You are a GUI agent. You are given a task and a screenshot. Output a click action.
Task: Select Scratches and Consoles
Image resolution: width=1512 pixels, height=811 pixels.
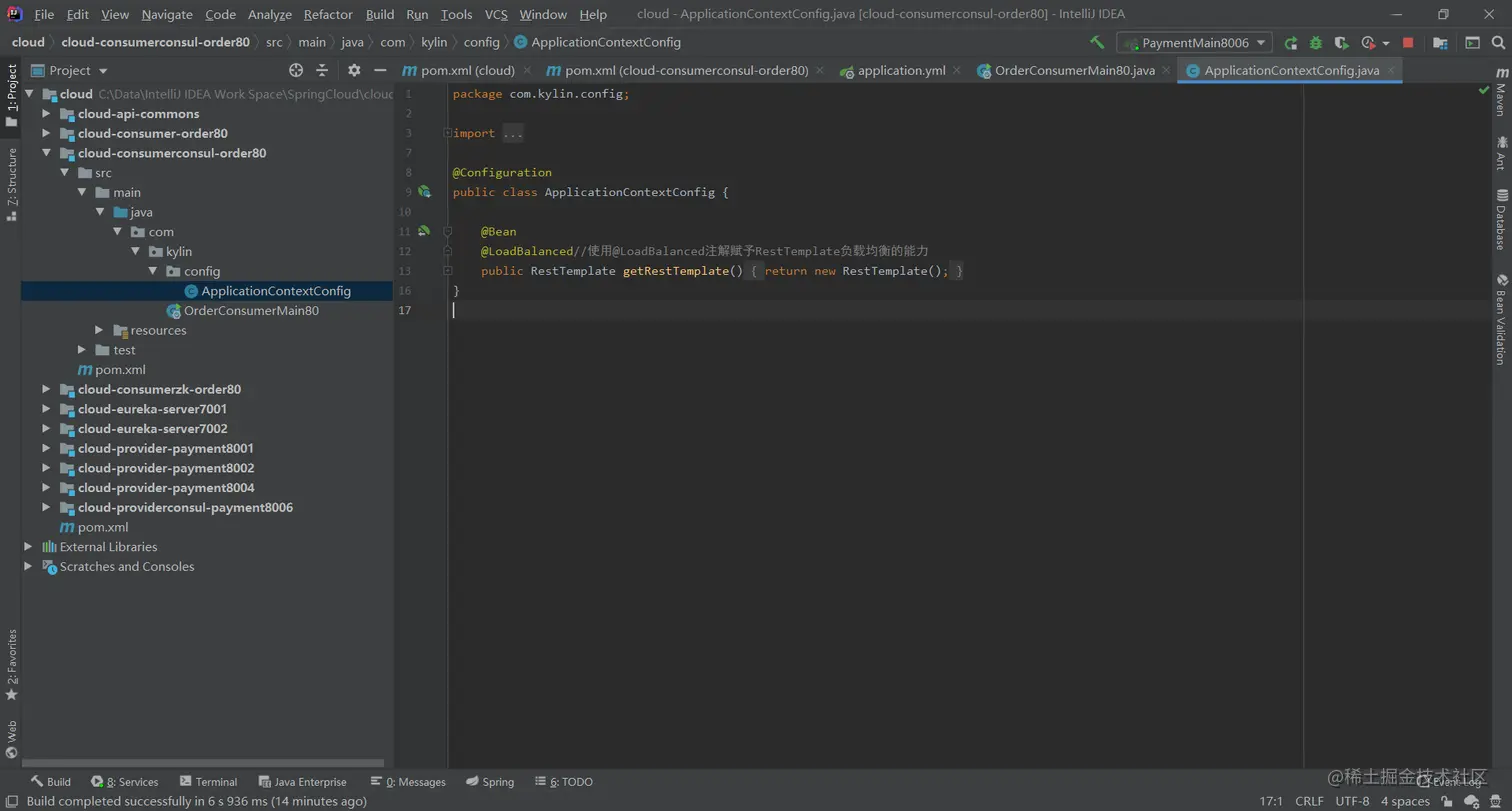coord(127,566)
